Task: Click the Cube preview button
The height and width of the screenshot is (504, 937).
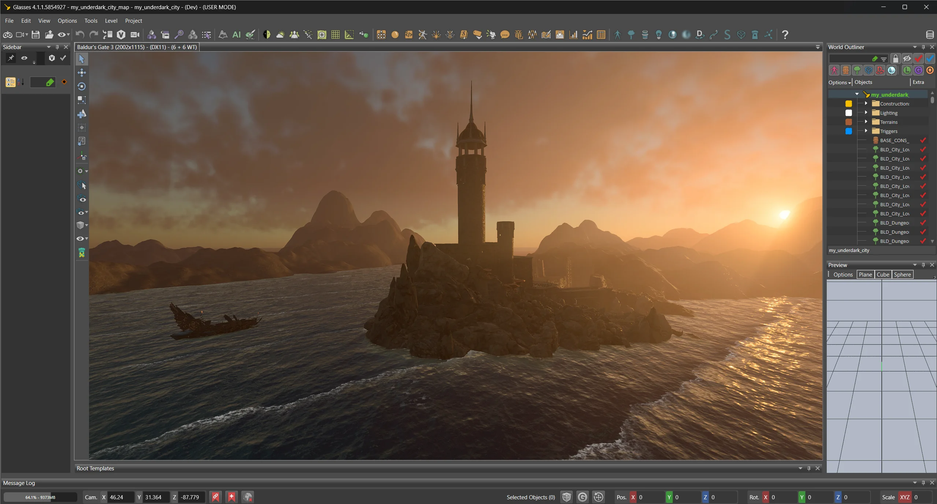Action: tap(883, 274)
